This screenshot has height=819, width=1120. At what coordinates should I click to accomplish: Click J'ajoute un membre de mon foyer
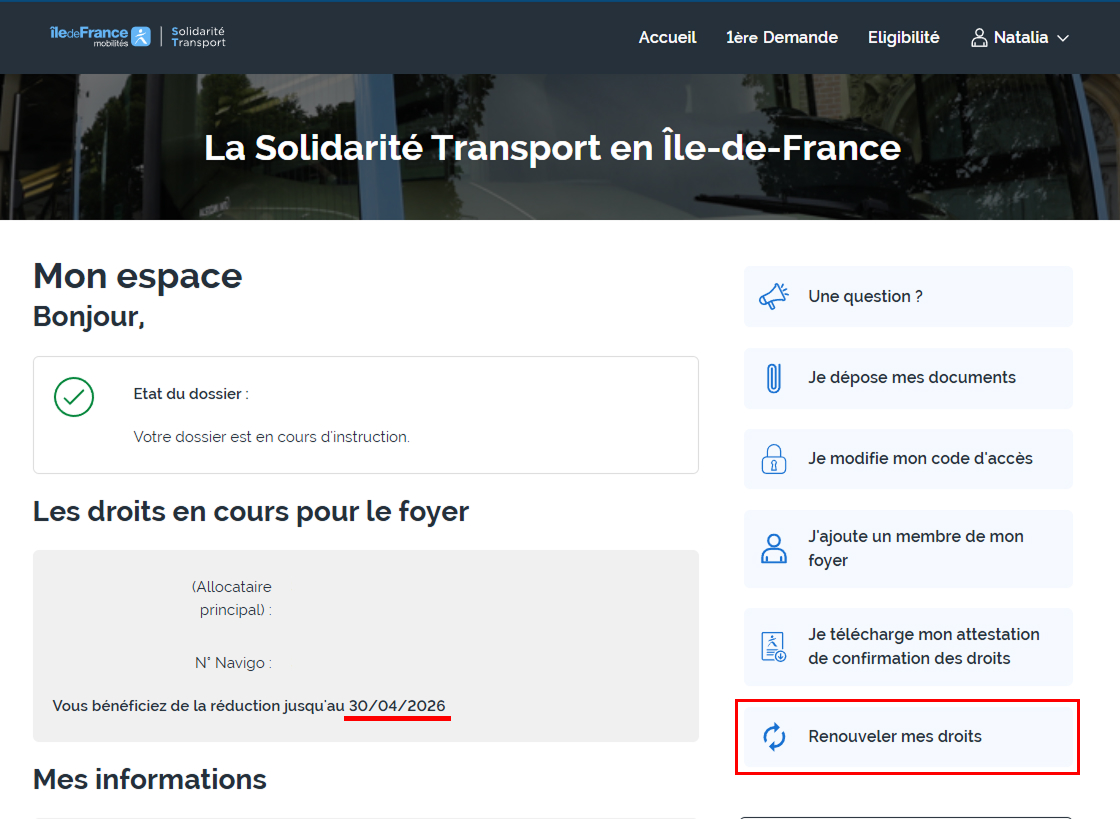[915, 548]
